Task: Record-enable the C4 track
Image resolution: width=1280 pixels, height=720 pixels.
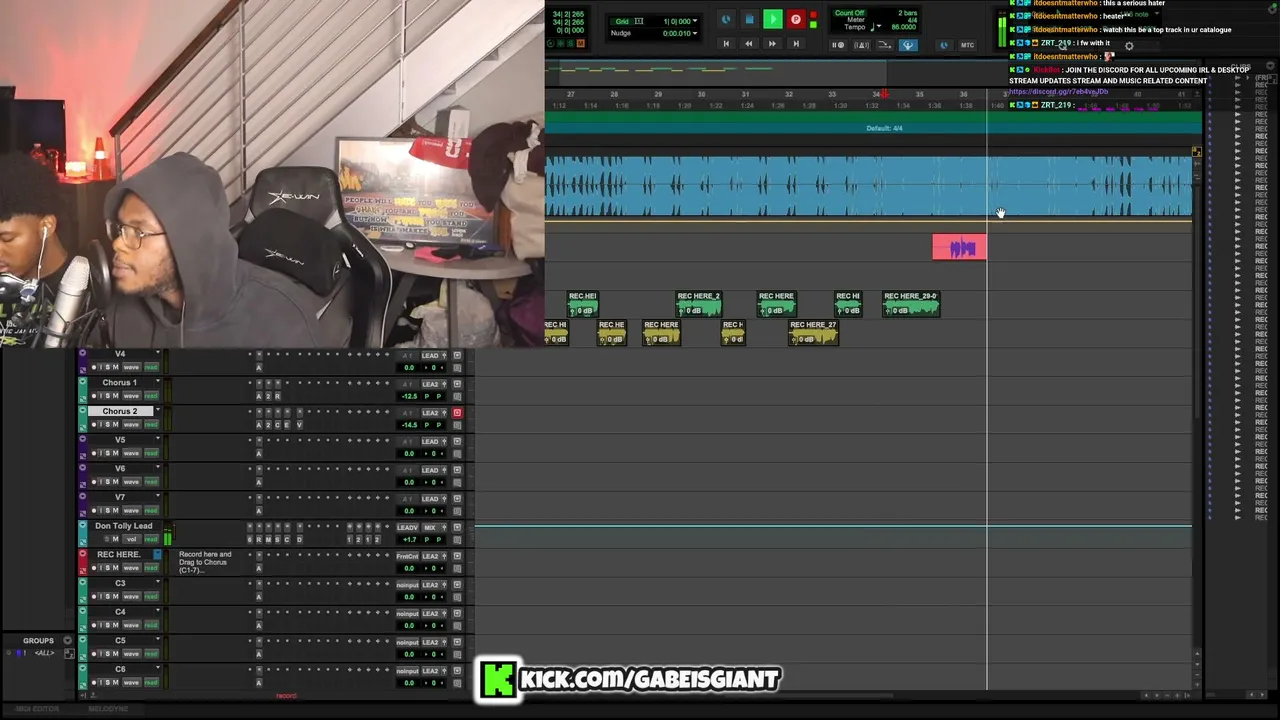Action: tap(94, 625)
